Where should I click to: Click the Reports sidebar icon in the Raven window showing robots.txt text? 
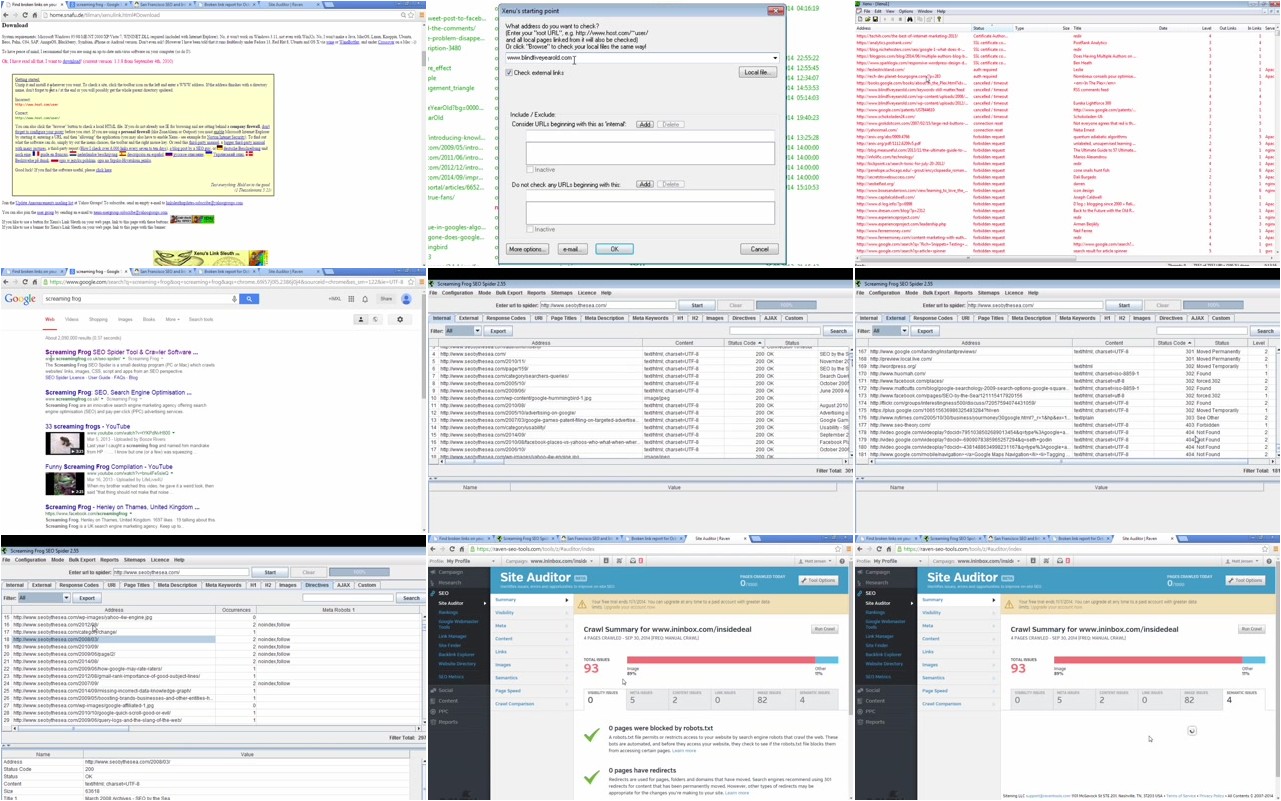click(434, 722)
